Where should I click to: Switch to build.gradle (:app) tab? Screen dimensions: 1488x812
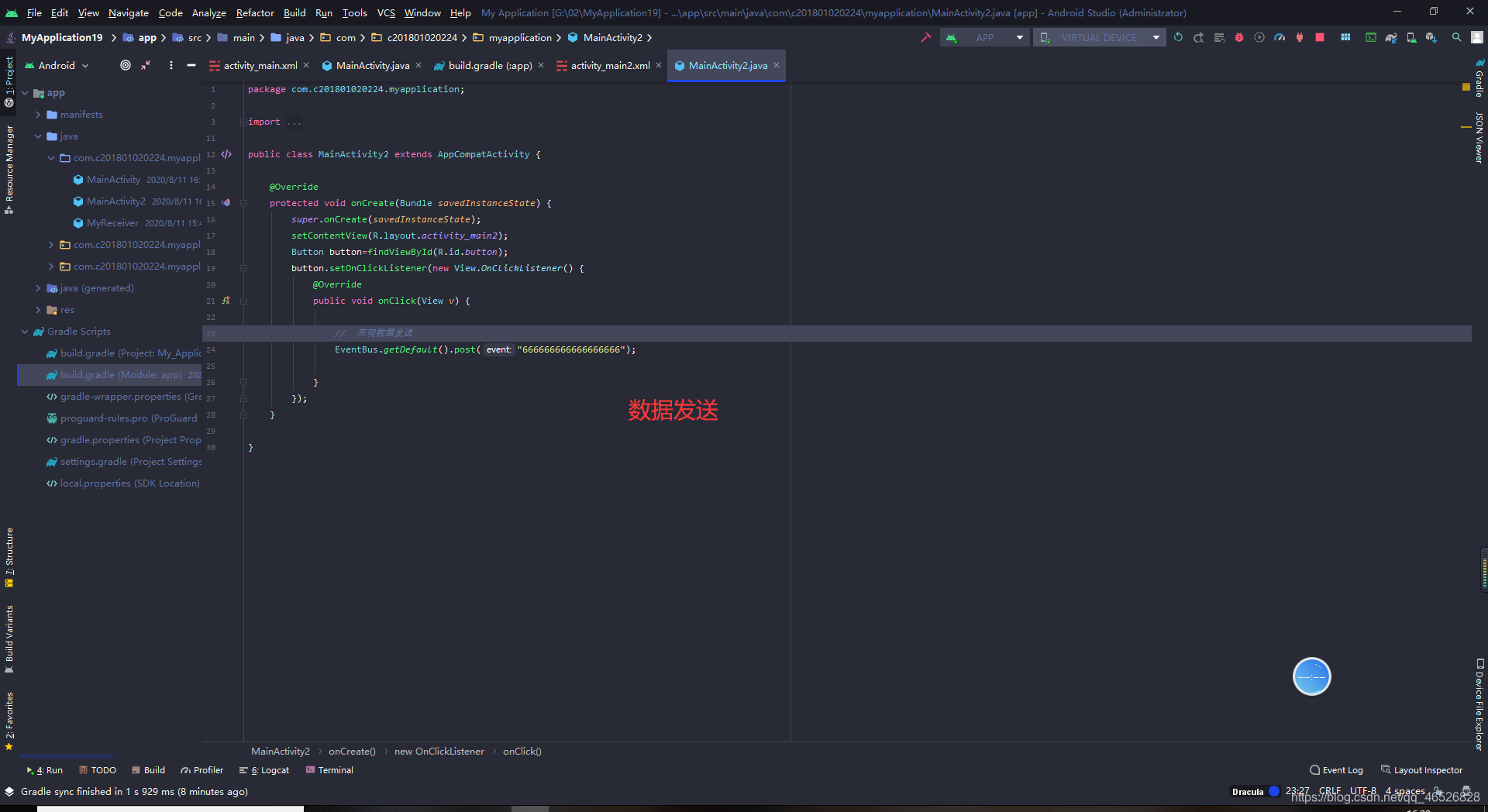(x=490, y=65)
